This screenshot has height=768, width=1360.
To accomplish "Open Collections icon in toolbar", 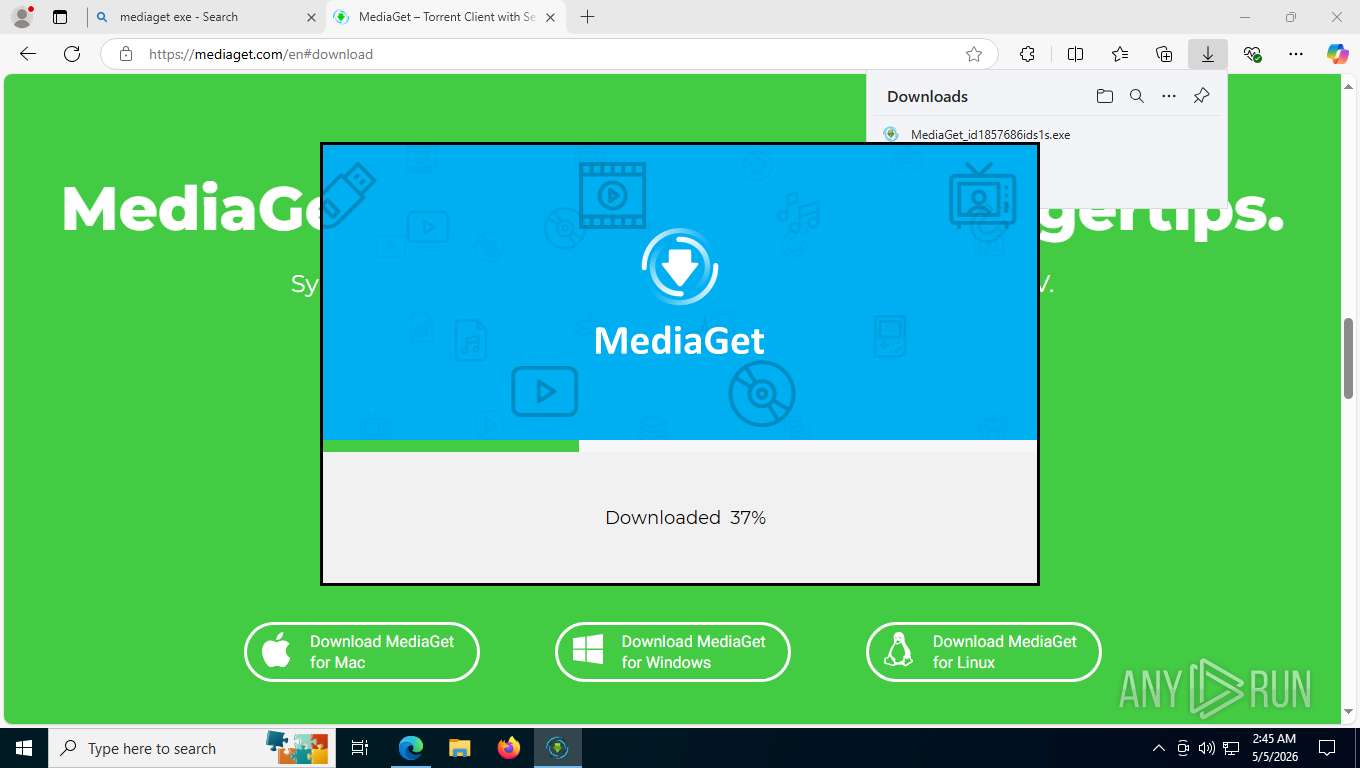I will [1164, 54].
